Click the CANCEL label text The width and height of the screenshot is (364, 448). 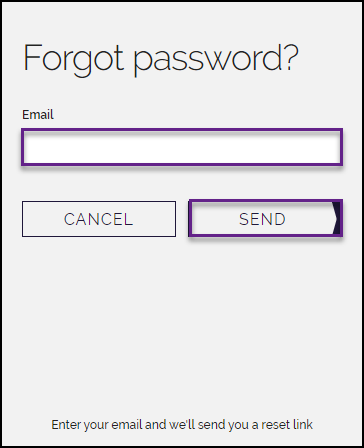[x=98, y=219]
